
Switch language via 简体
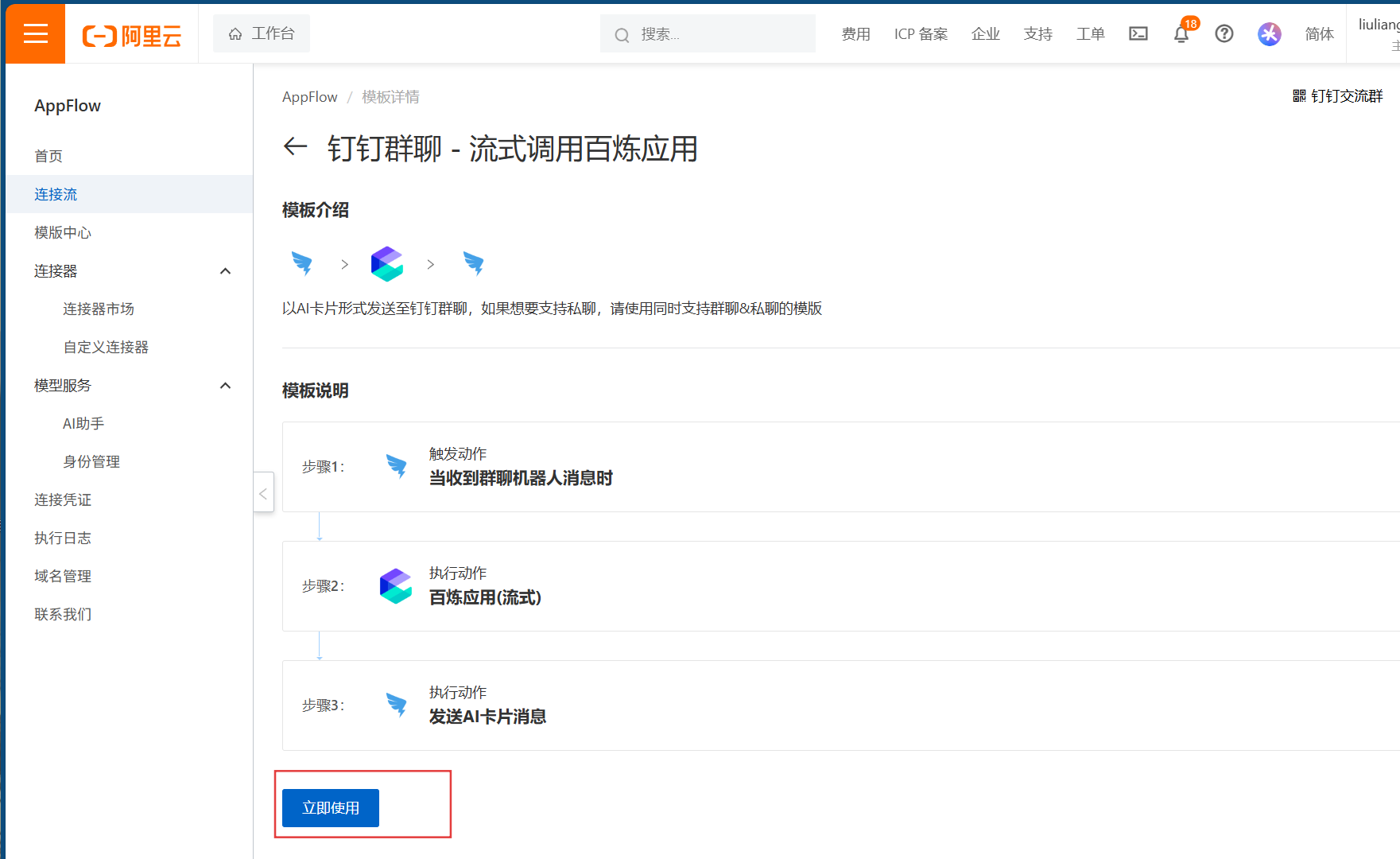[x=1320, y=34]
